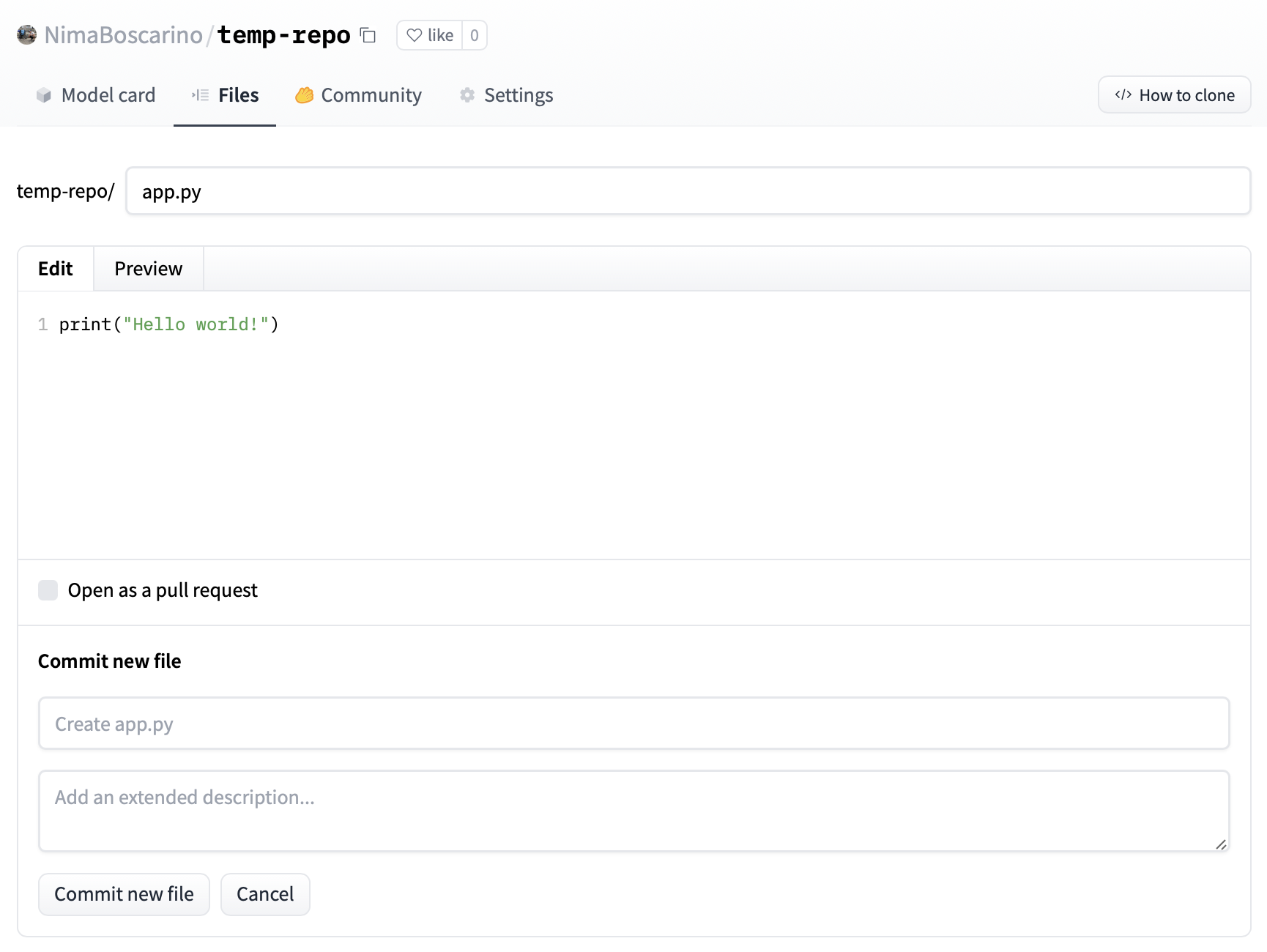This screenshot has width=1267, height=952.
Task: Click on the code line in the editor
Action: [168, 324]
